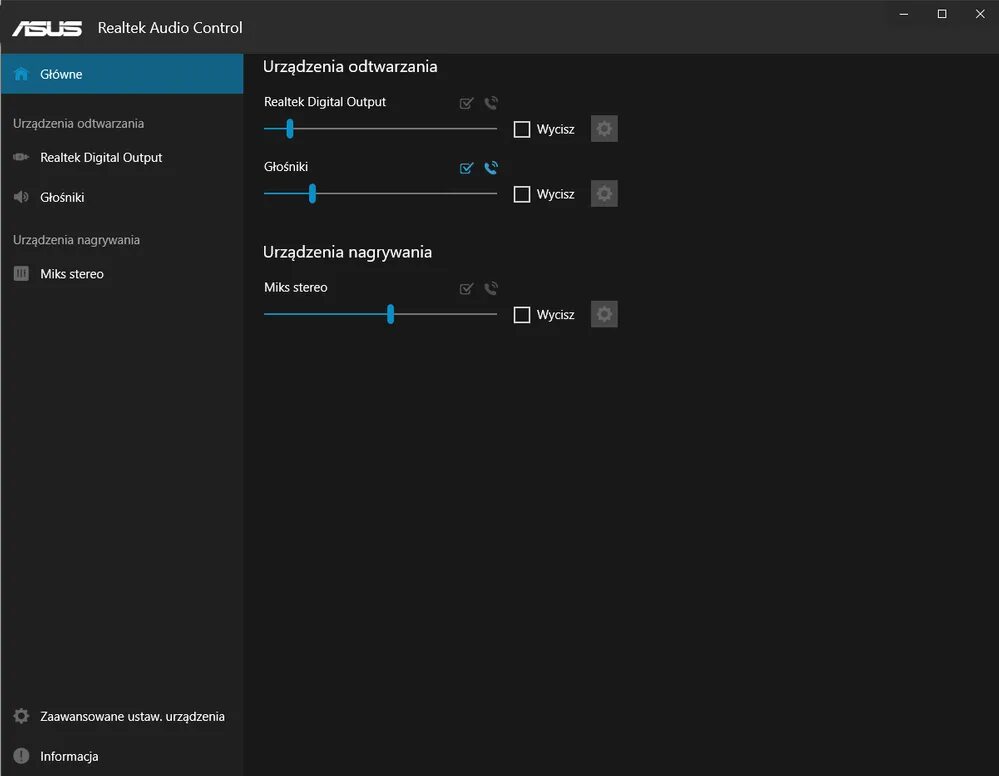Click the Głośniki label above its slider

[x=286, y=167]
